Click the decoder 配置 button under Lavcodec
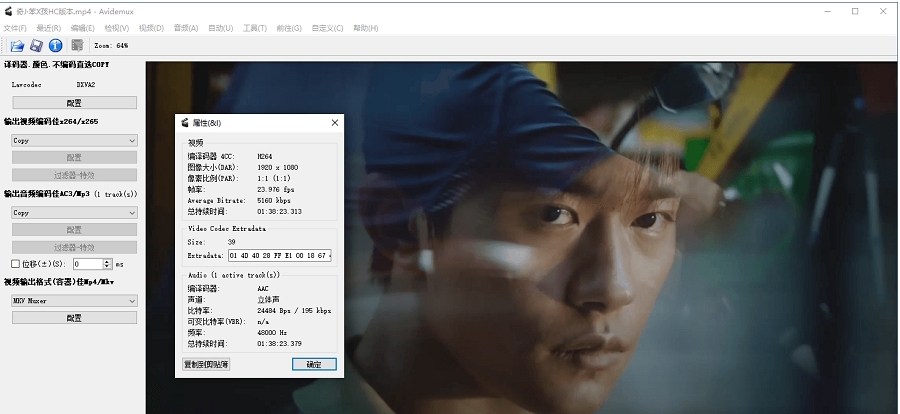 coord(75,103)
